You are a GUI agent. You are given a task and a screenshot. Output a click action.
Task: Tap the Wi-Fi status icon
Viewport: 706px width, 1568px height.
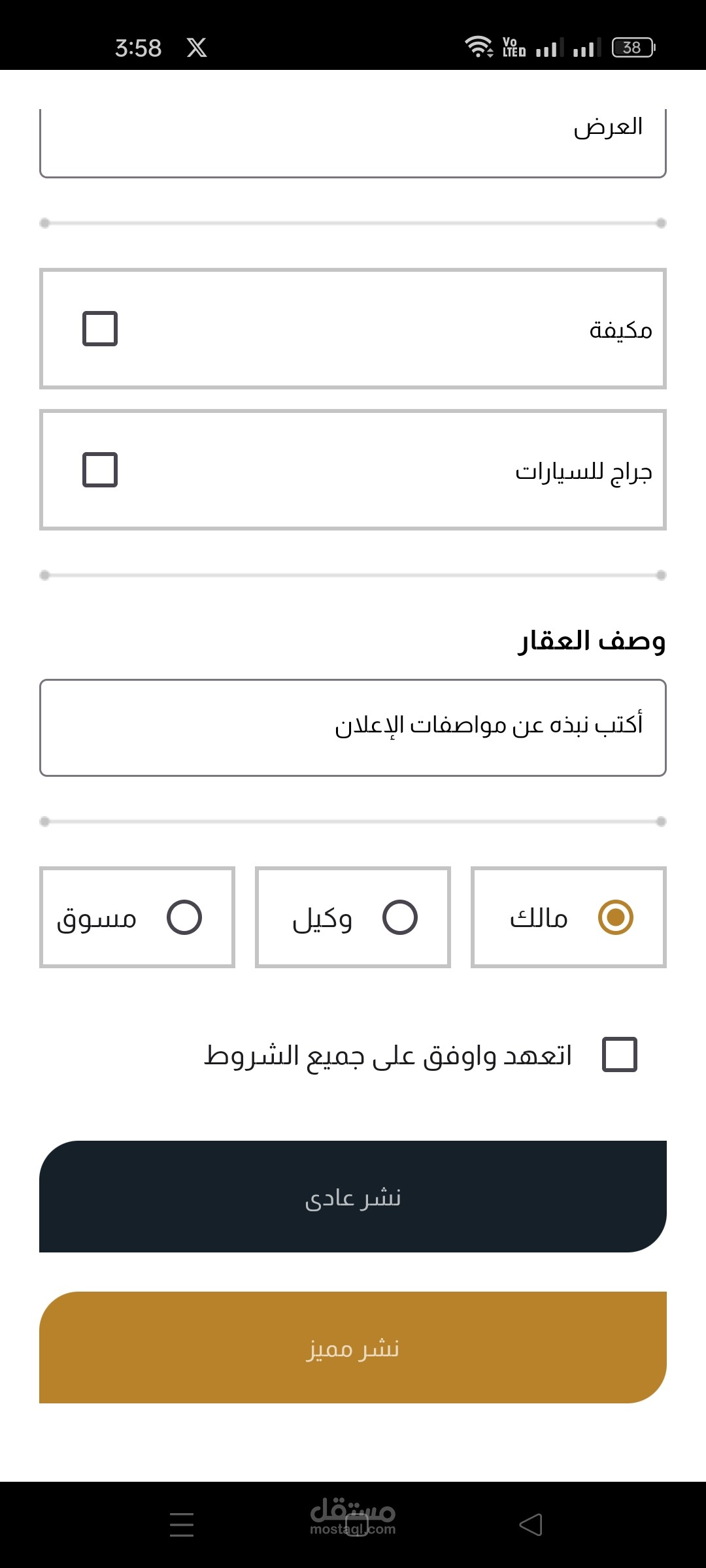tap(479, 47)
